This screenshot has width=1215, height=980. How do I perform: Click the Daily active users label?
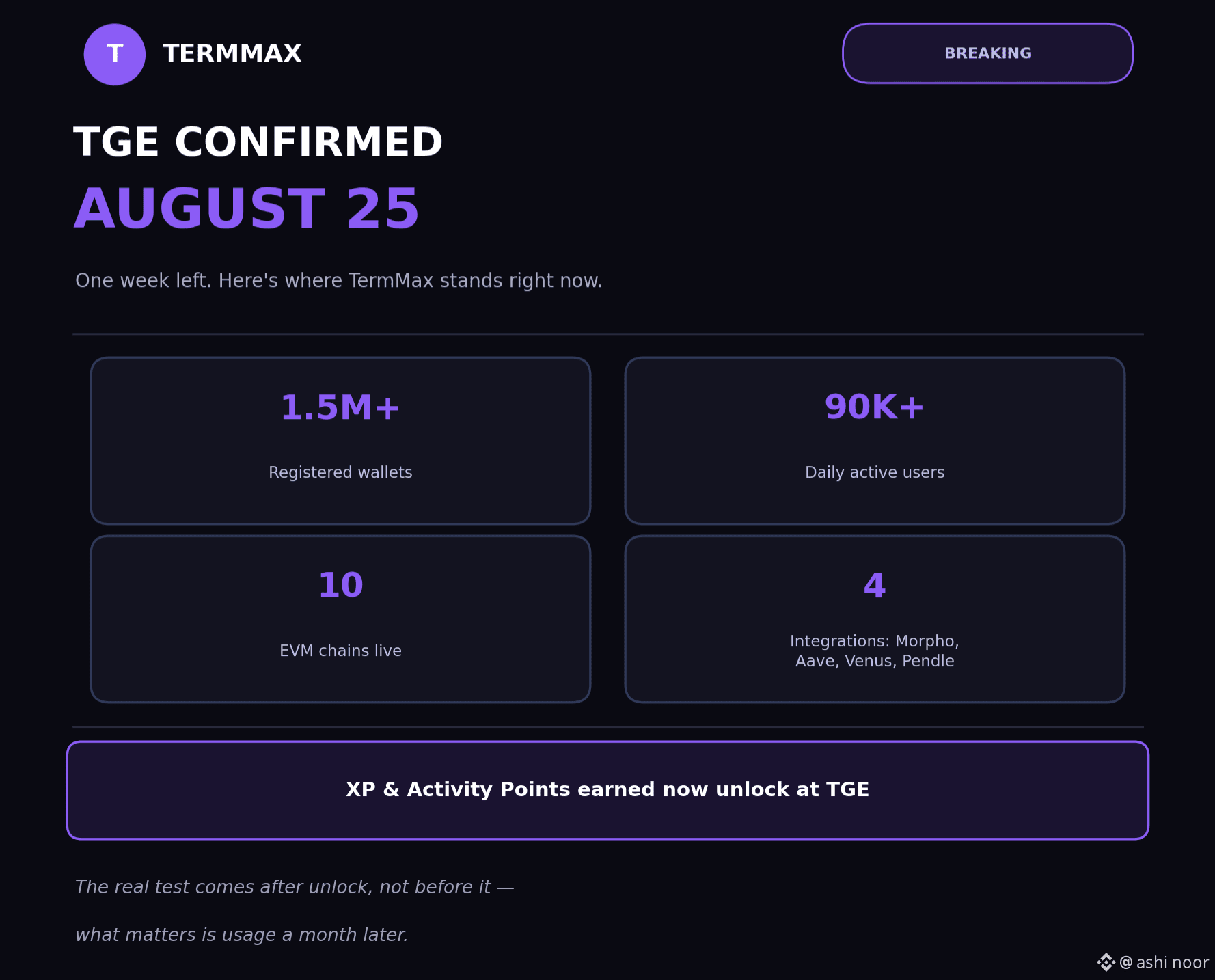875,472
